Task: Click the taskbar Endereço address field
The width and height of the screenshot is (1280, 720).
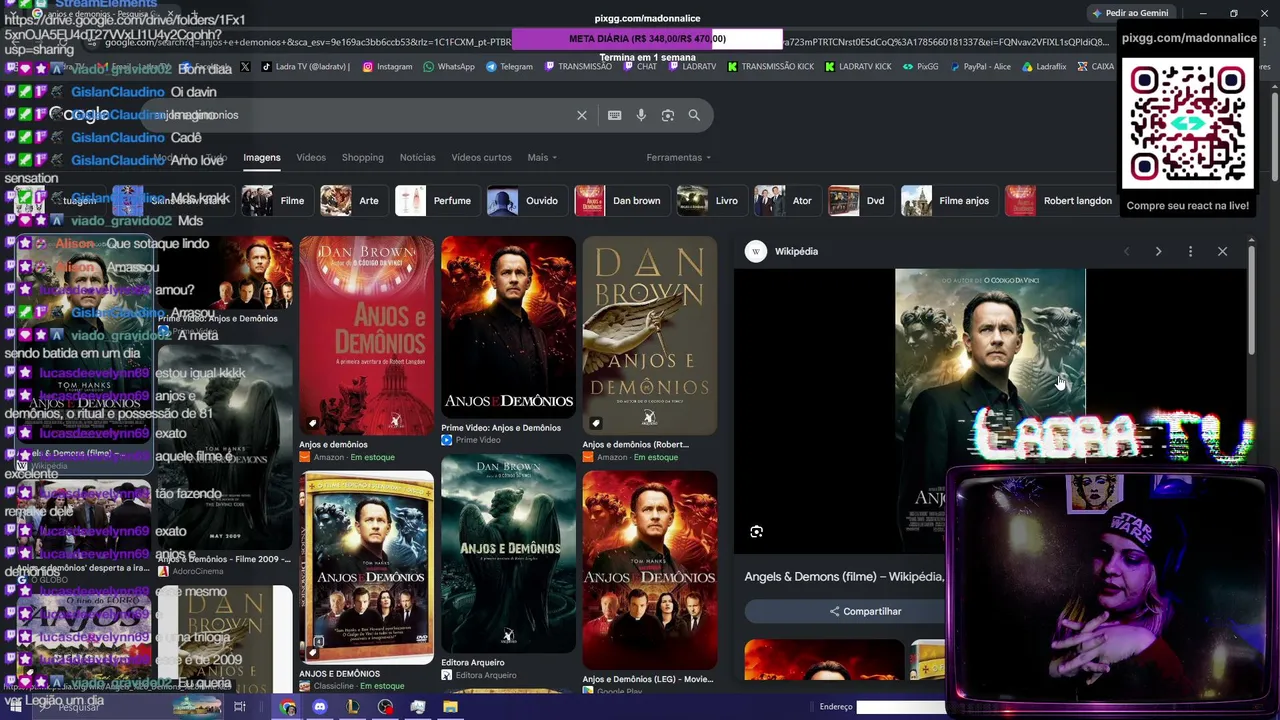Action: click(900, 707)
